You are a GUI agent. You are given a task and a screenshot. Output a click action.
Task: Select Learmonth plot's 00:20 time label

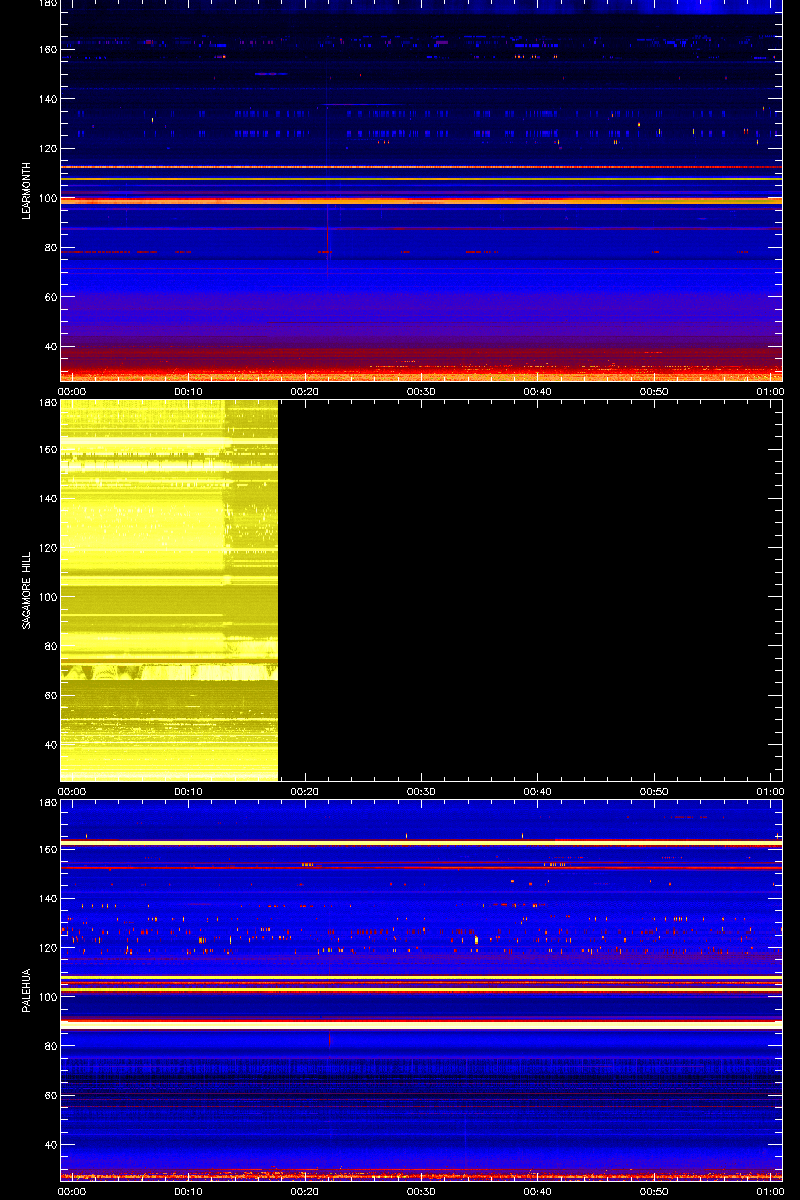[305, 392]
